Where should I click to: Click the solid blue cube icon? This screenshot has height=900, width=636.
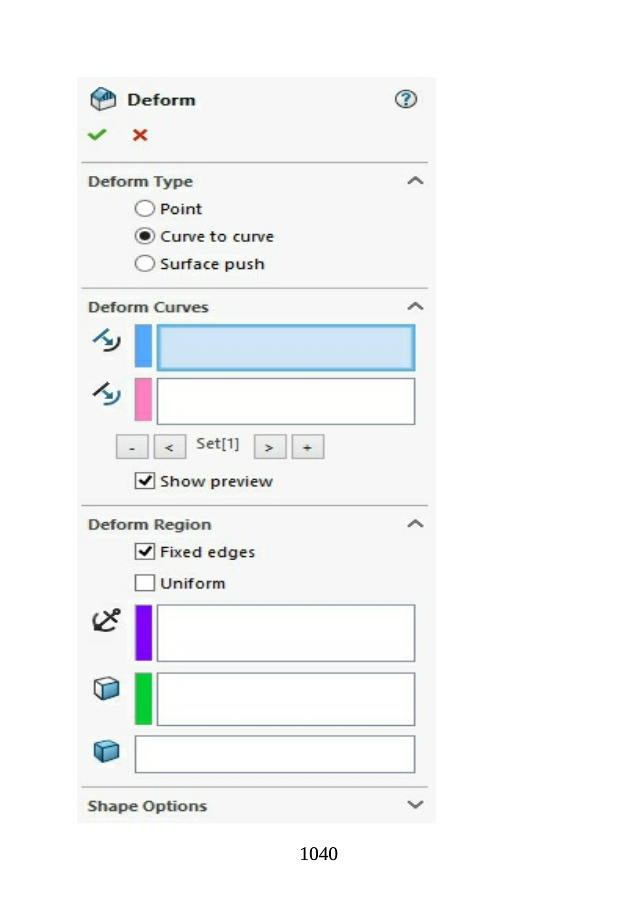(x=106, y=752)
